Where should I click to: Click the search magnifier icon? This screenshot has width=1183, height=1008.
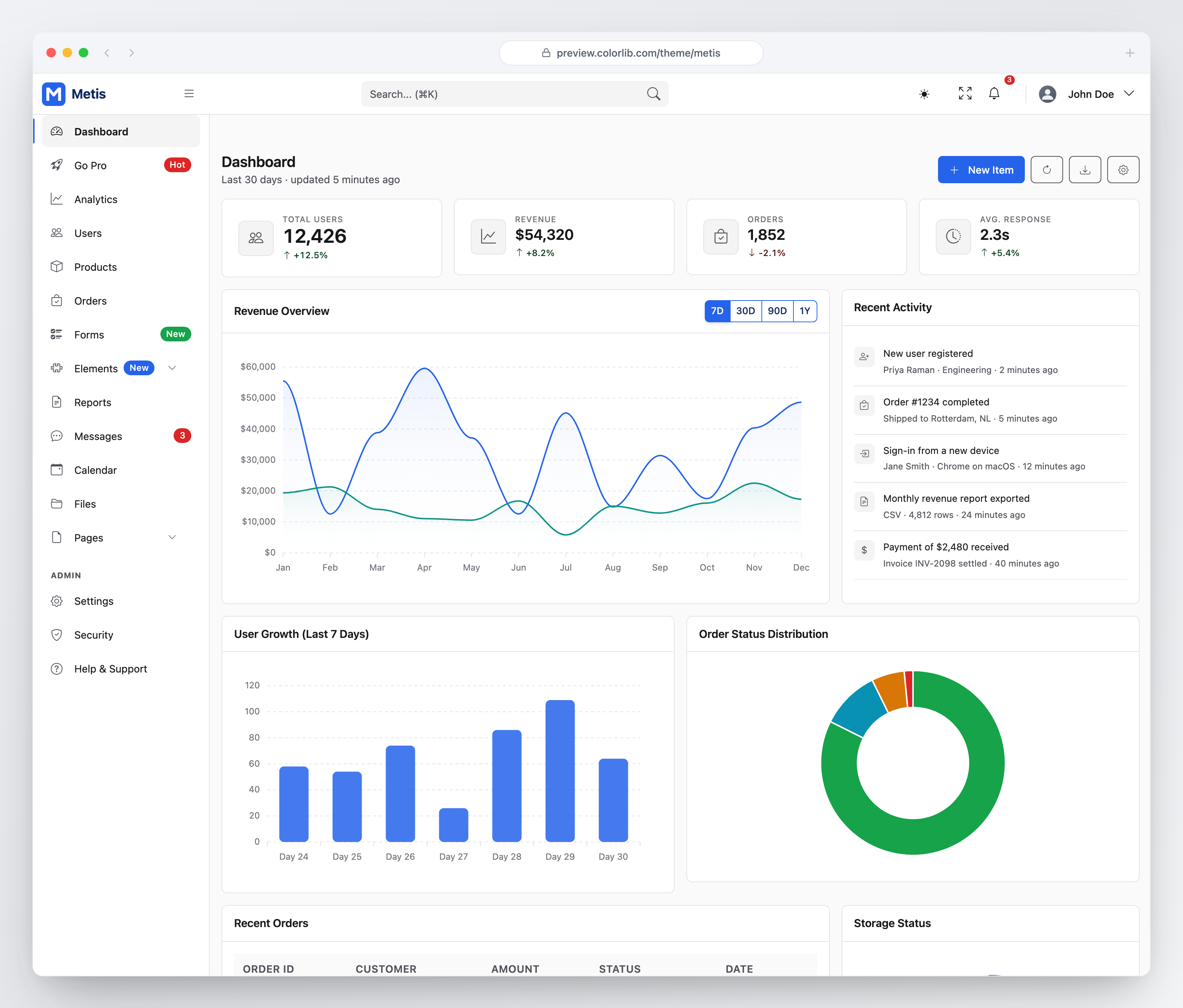(653, 94)
